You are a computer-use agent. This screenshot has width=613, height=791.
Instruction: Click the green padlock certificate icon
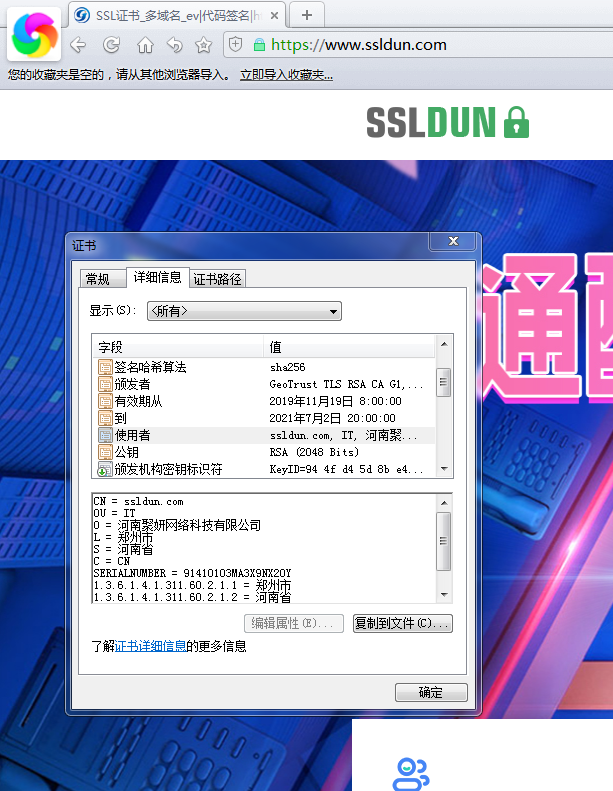tap(259, 45)
